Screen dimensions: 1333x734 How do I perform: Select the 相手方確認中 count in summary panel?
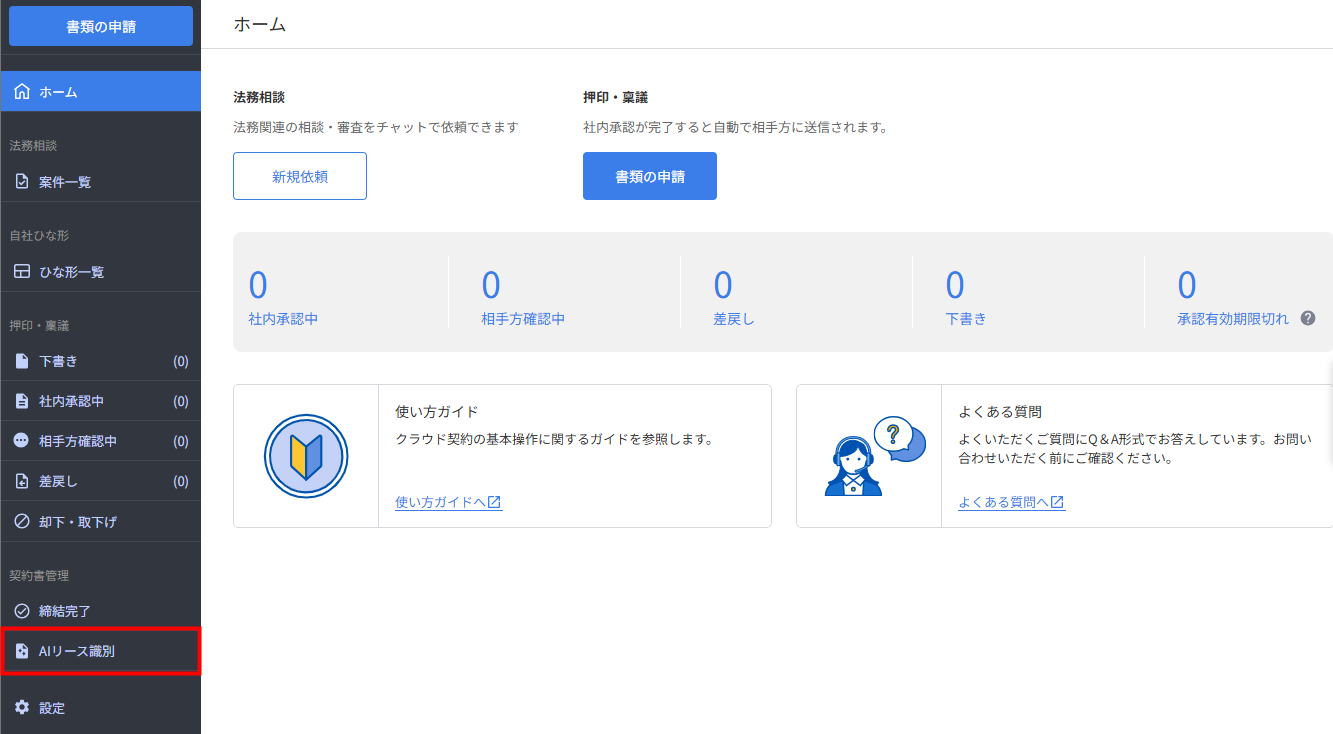(490, 286)
